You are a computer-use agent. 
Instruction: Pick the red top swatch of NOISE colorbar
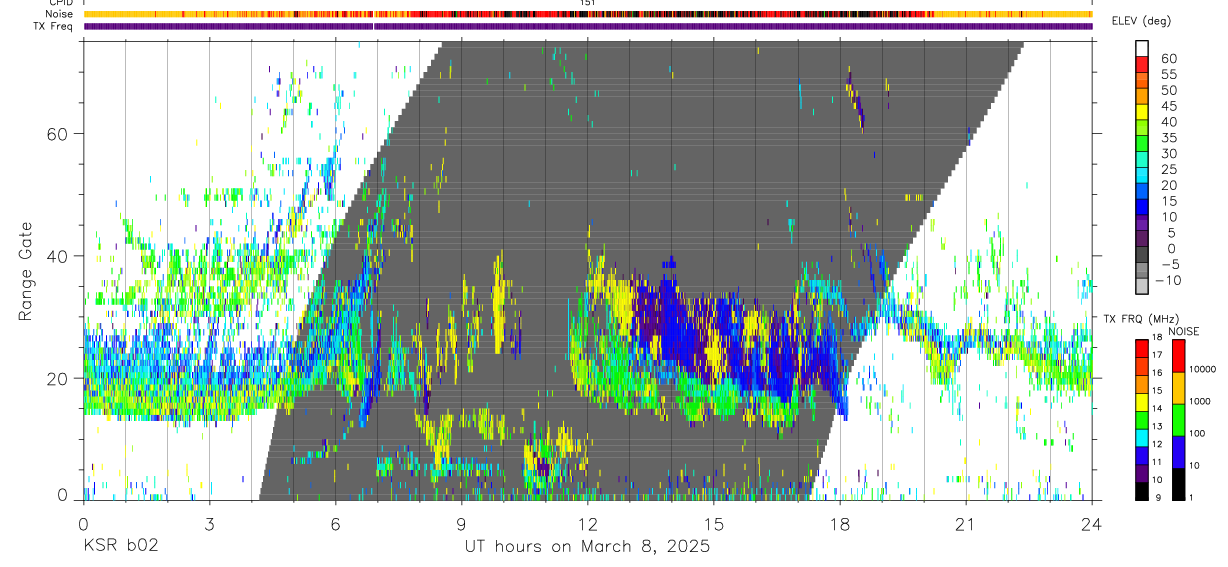[x=1178, y=355]
